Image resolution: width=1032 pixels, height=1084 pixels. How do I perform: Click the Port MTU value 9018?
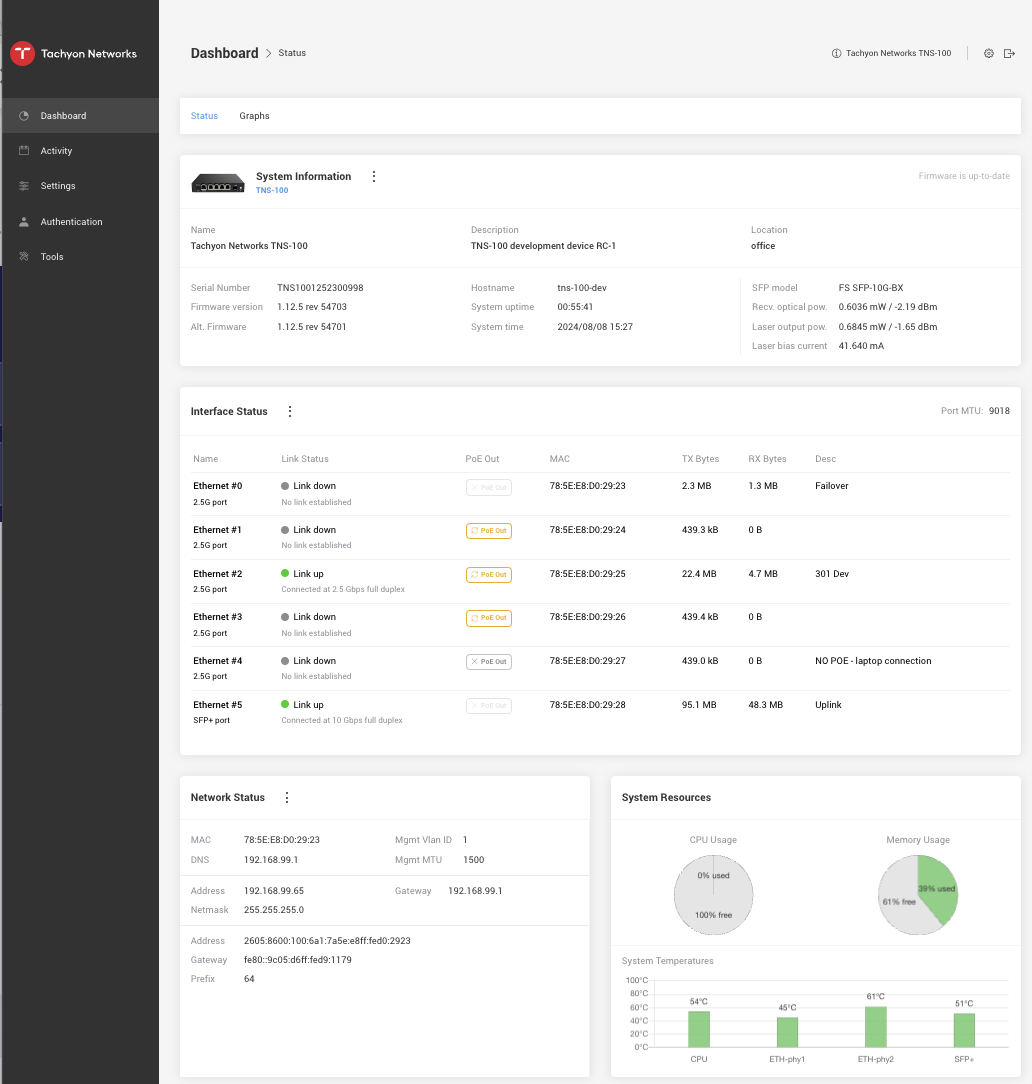pyautogui.click(x=999, y=411)
